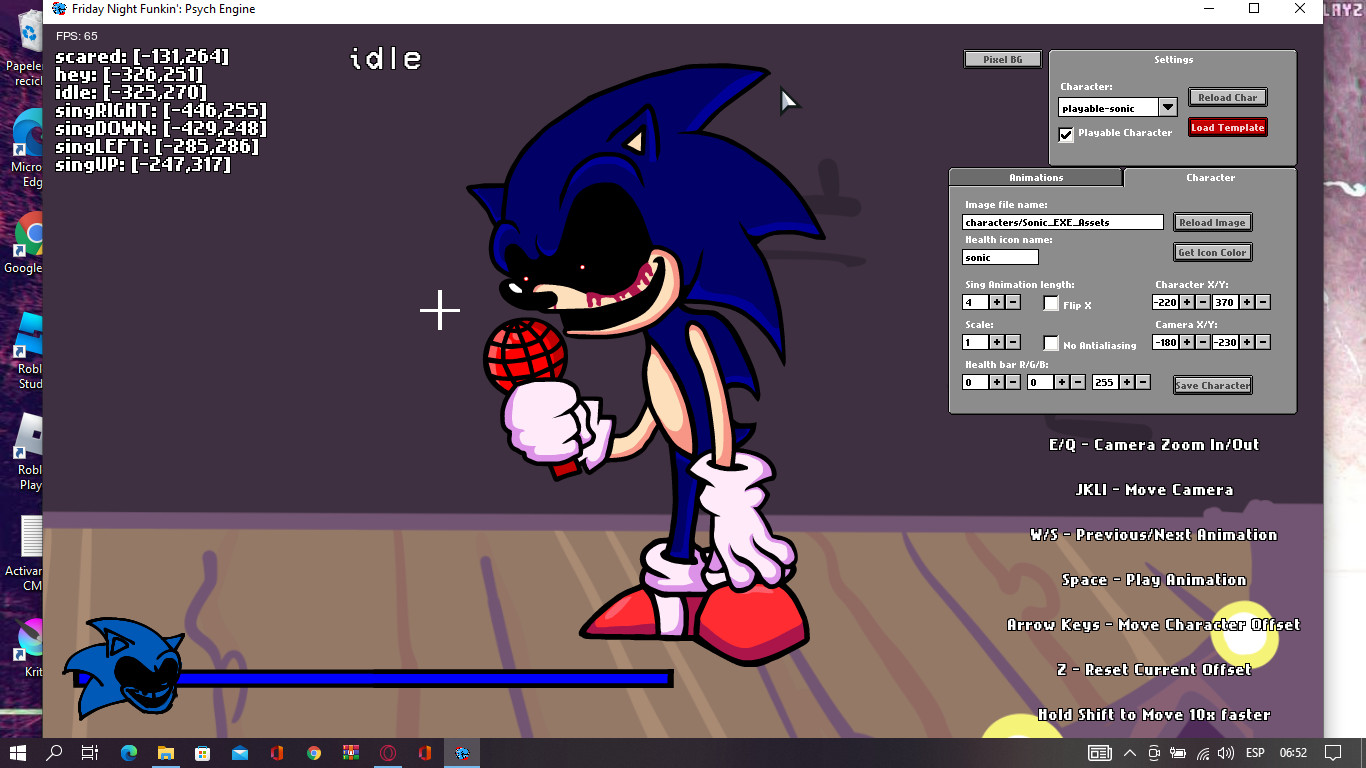Viewport: 1366px width, 768px height.
Task: Open Mail app from the taskbar
Action: [x=239, y=753]
